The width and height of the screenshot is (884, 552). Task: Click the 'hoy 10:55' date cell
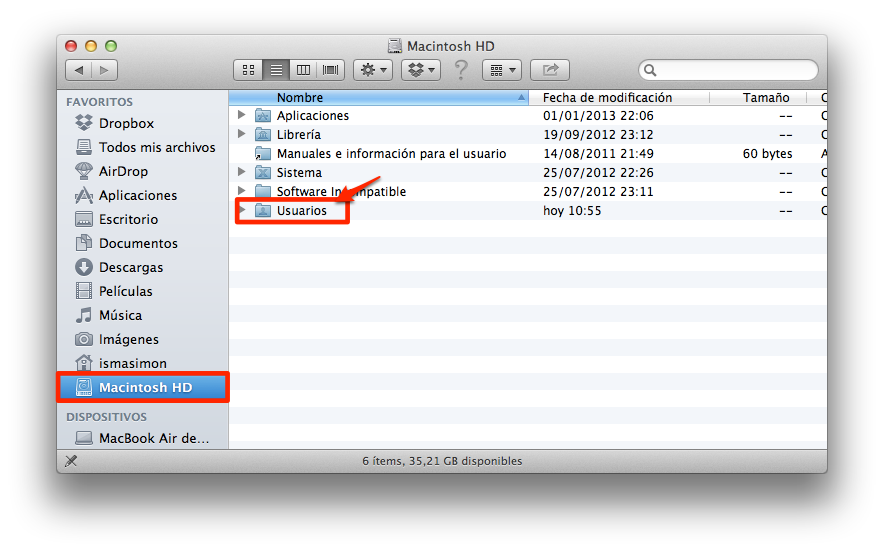coord(572,210)
